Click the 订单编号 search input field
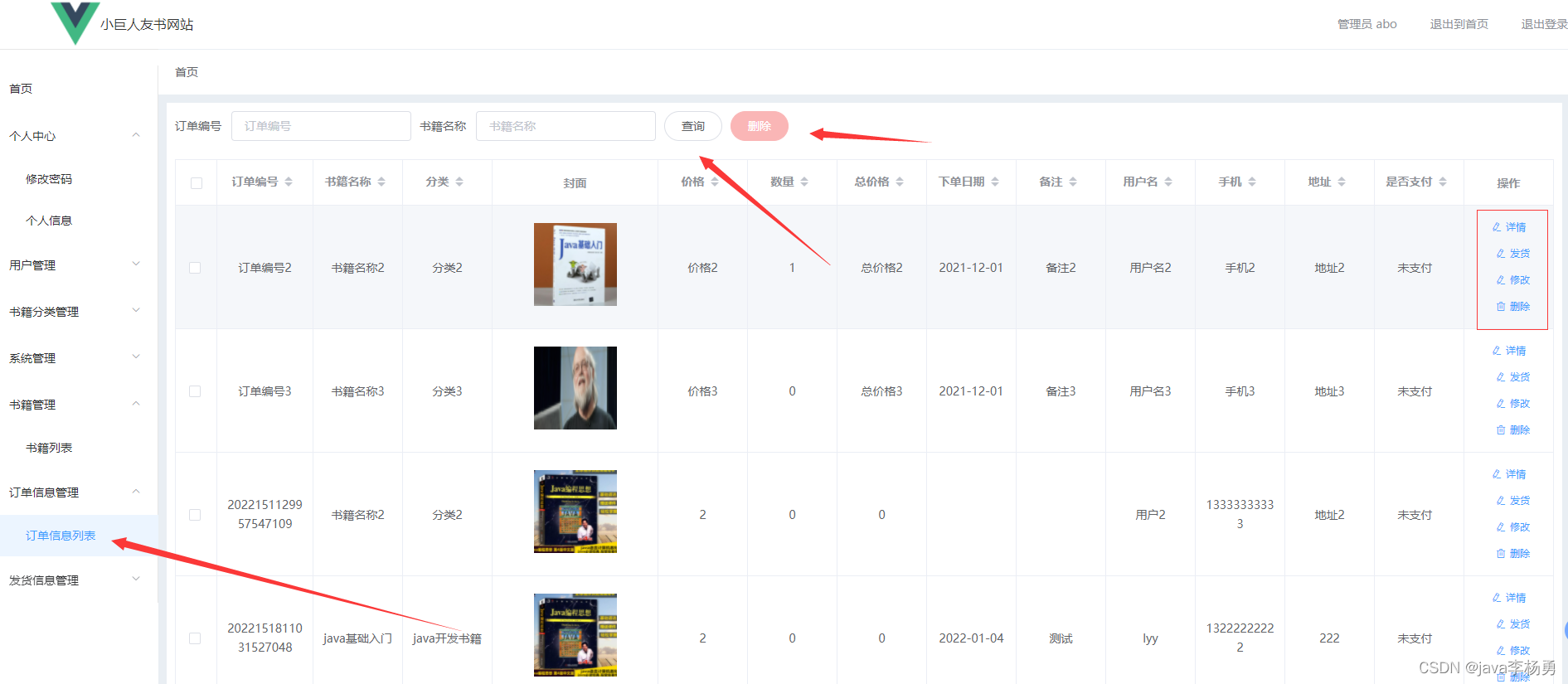 click(x=321, y=126)
